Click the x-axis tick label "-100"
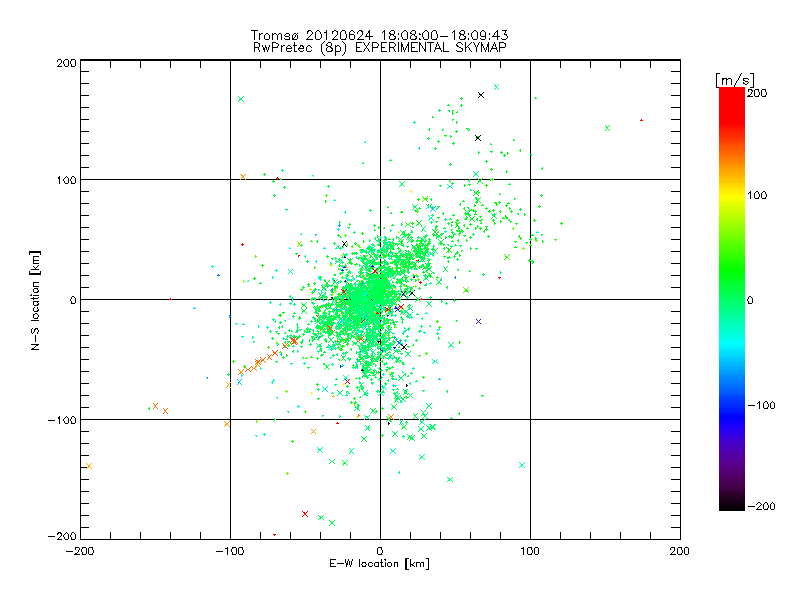Image resolution: width=800 pixels, height=600 pixels. click(230, 551)
